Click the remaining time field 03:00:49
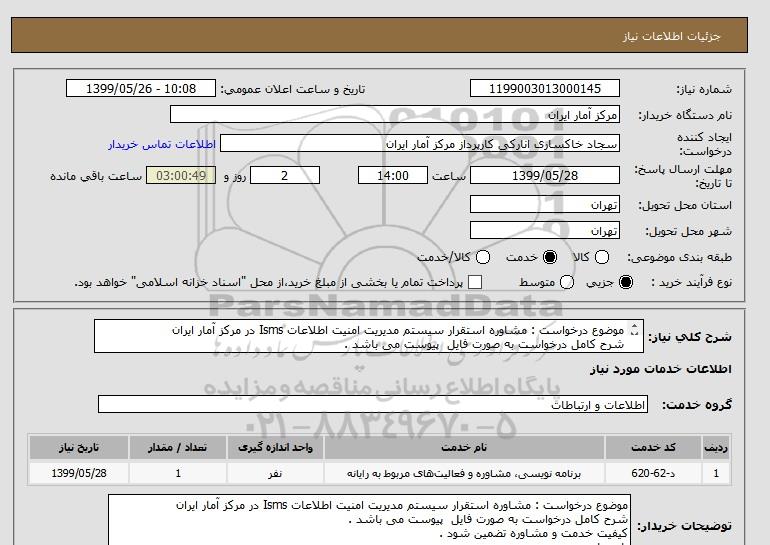 tap(181, 175)
